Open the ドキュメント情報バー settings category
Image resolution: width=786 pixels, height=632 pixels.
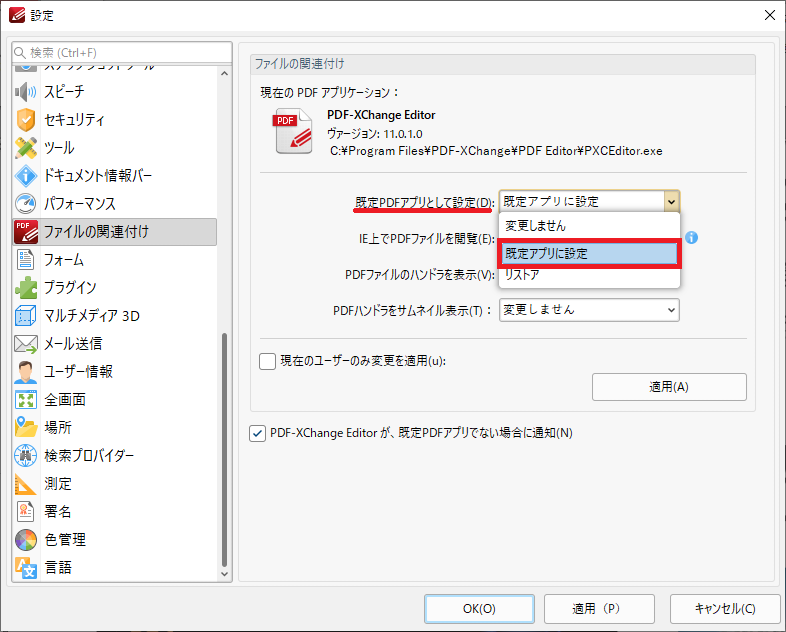pos(115,176)
